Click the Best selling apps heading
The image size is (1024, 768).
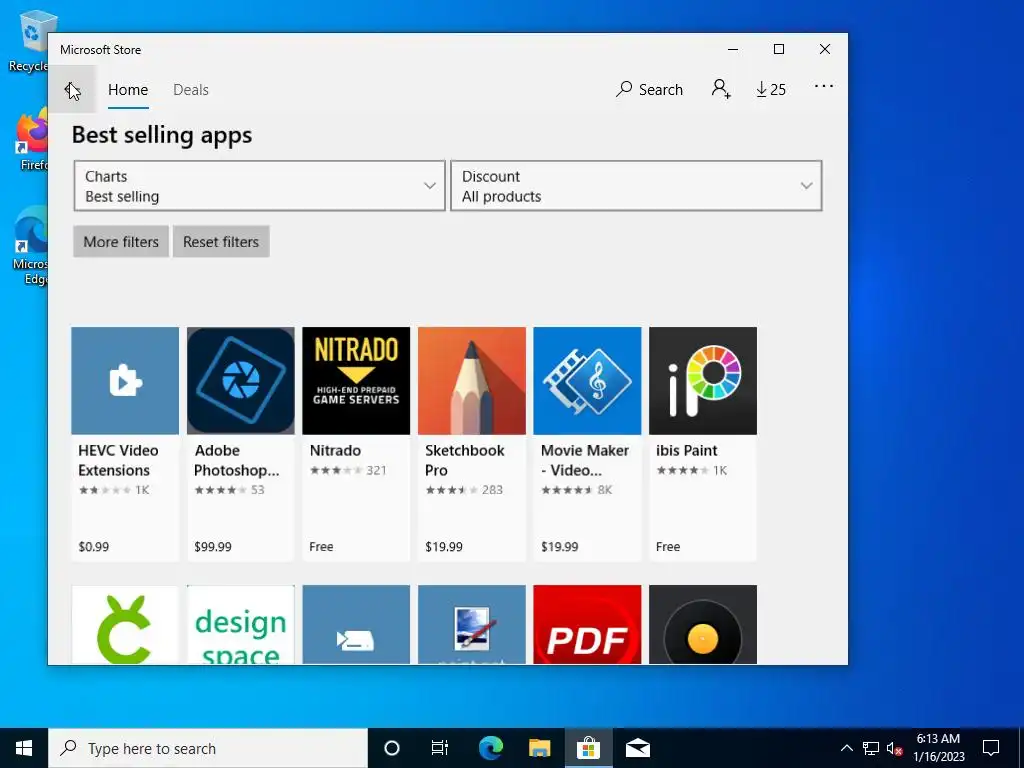[162, 135]
